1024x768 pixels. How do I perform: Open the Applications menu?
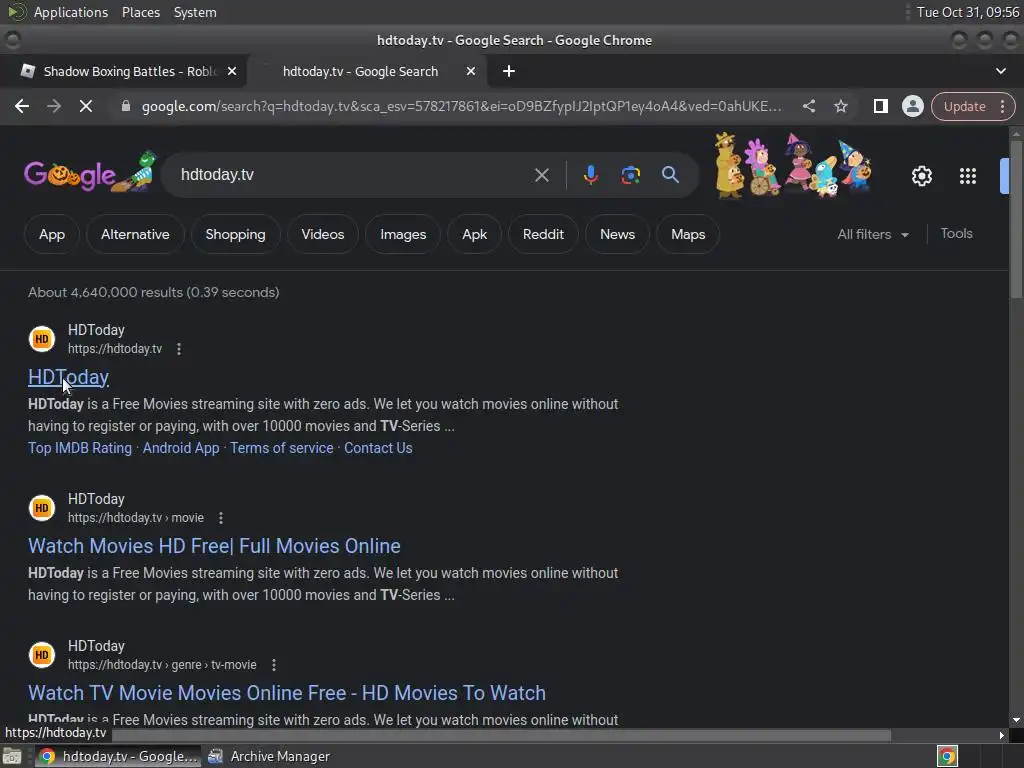71,12
